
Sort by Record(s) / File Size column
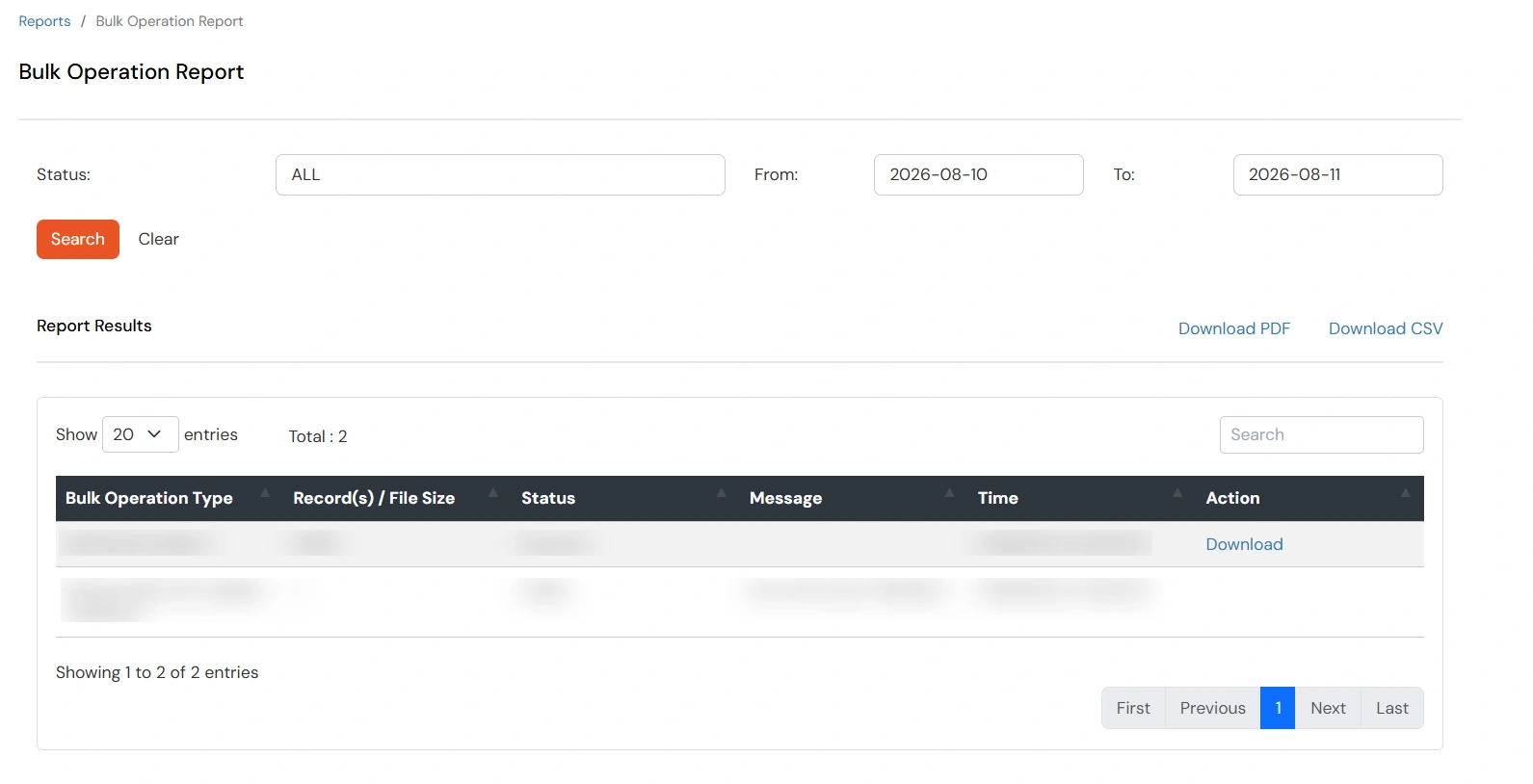pos(398,498)
